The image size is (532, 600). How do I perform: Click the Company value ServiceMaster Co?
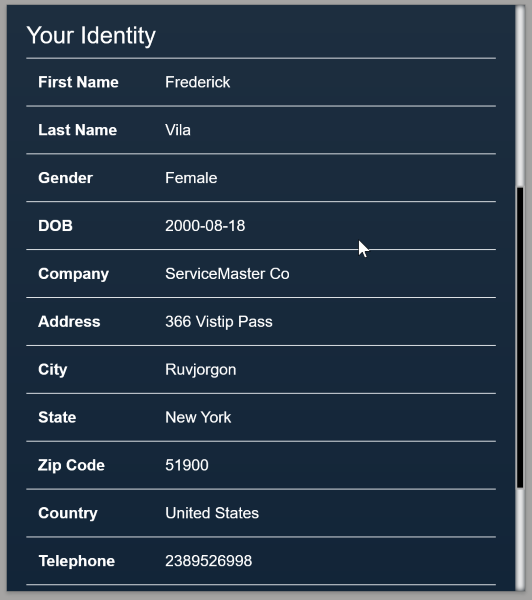tap(227, 274)
